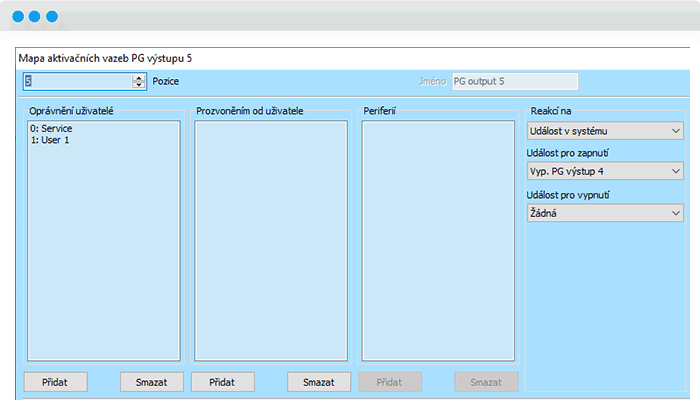This screenshot has height=411, width=700.
Task: Click the Jméno field showing PG output 5
Action: click(514, 81)
